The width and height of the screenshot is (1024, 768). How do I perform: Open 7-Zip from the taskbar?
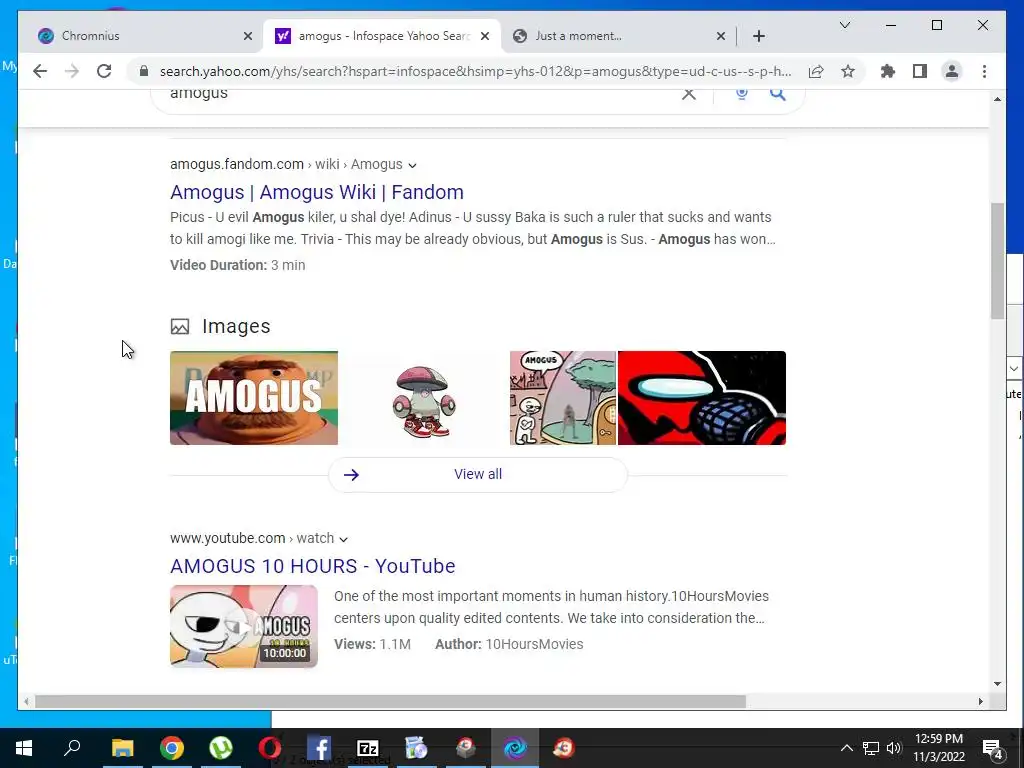point(368,748)
